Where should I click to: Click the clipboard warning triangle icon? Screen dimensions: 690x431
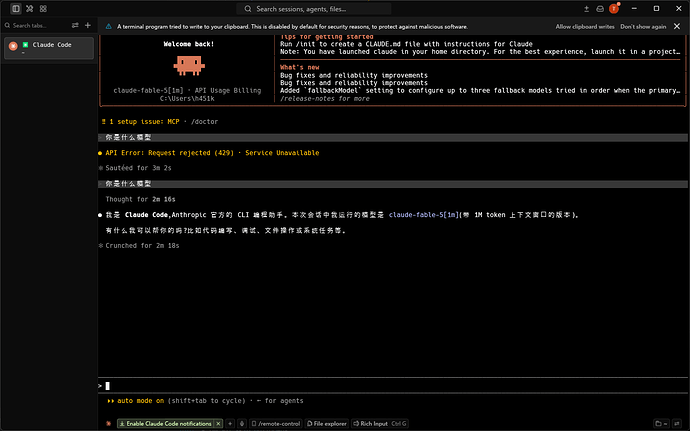(x=108, y=26)
